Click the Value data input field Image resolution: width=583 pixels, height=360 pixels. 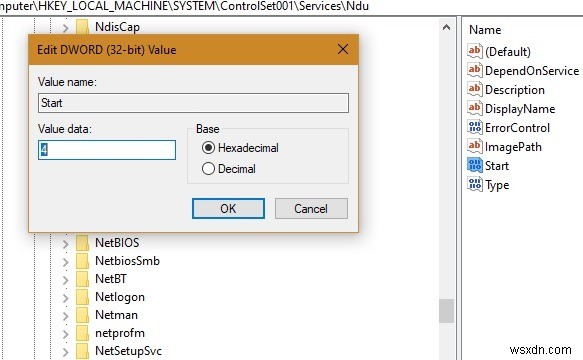(x=107, y=150)
